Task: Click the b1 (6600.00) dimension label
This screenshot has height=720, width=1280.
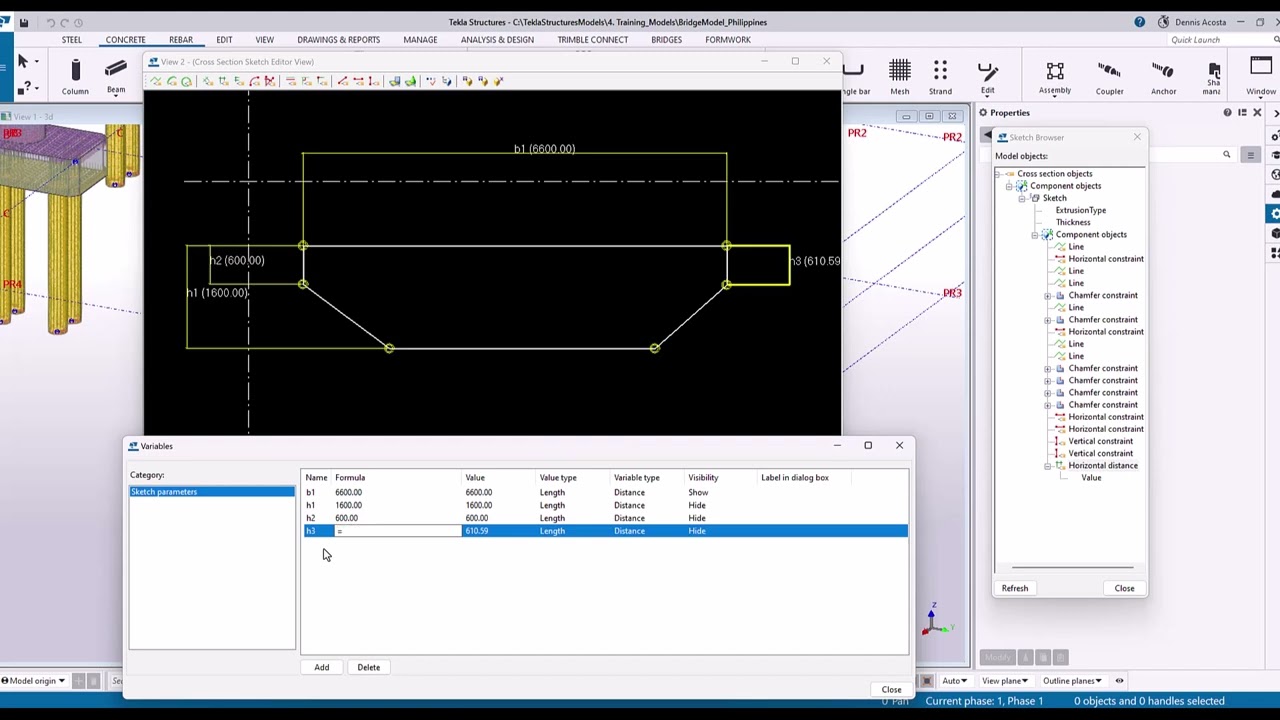Action: (x=544, y=149)
